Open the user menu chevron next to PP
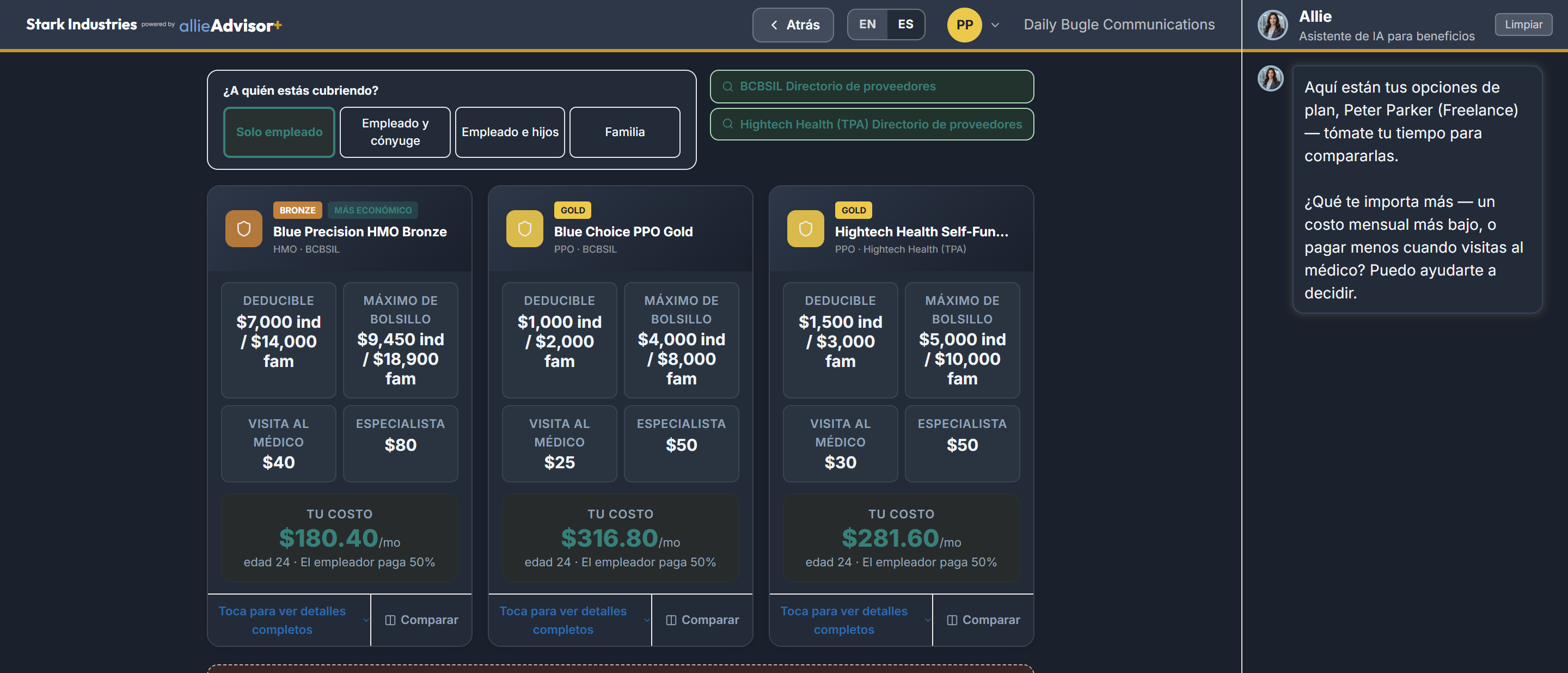1568x673 pixels. pos(995,25)
